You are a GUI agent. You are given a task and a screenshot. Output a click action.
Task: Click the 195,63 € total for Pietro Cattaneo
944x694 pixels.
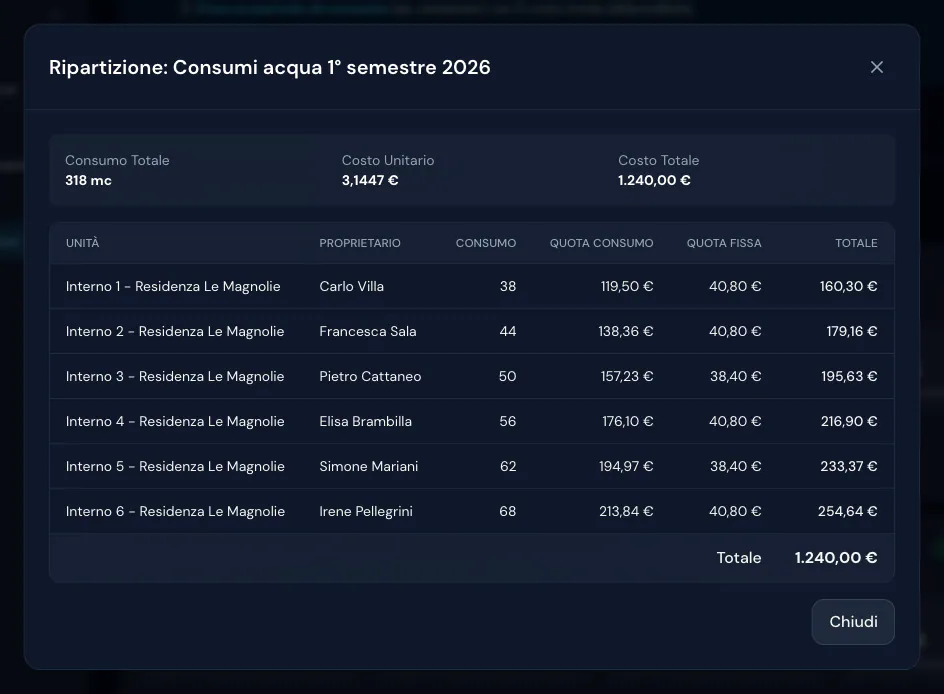[849, 377]
